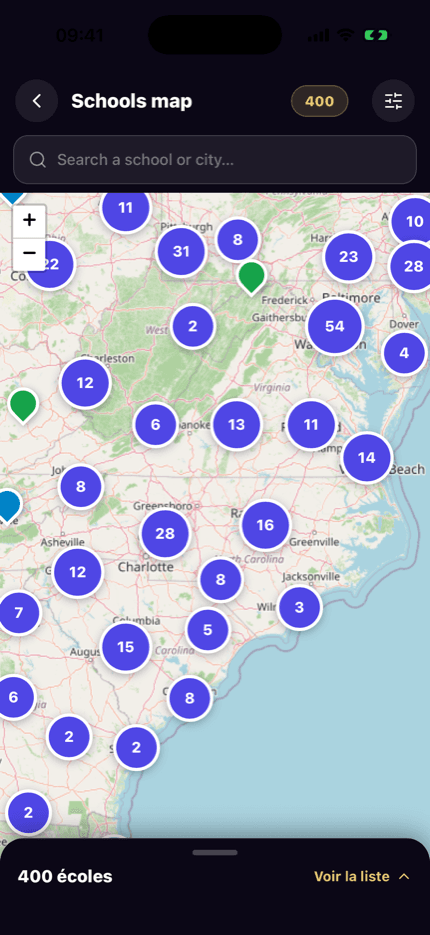Screen dimensions: 430x935
Task: Open the 12 cluster near Charleston
Action: (85, 383)
